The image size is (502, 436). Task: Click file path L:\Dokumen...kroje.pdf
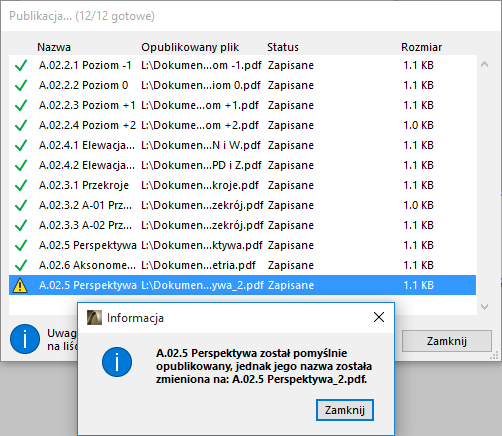click(200, 185)
